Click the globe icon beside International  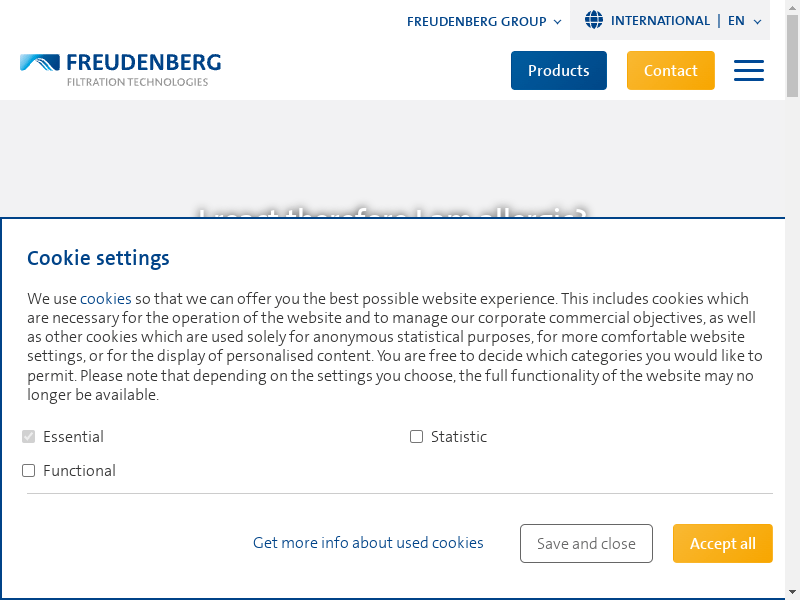594,20
